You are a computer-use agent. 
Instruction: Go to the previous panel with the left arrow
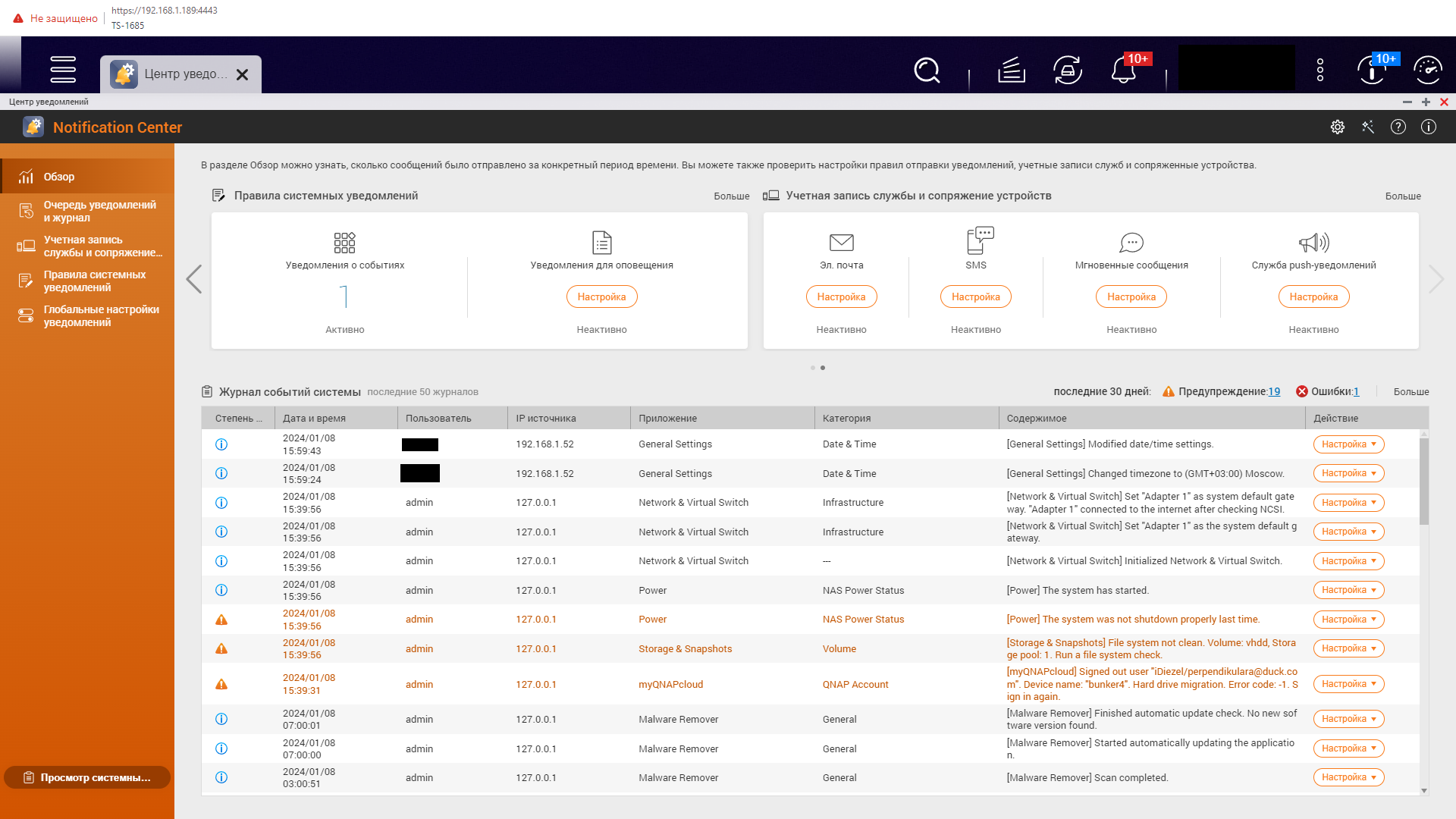click(194, 279)
